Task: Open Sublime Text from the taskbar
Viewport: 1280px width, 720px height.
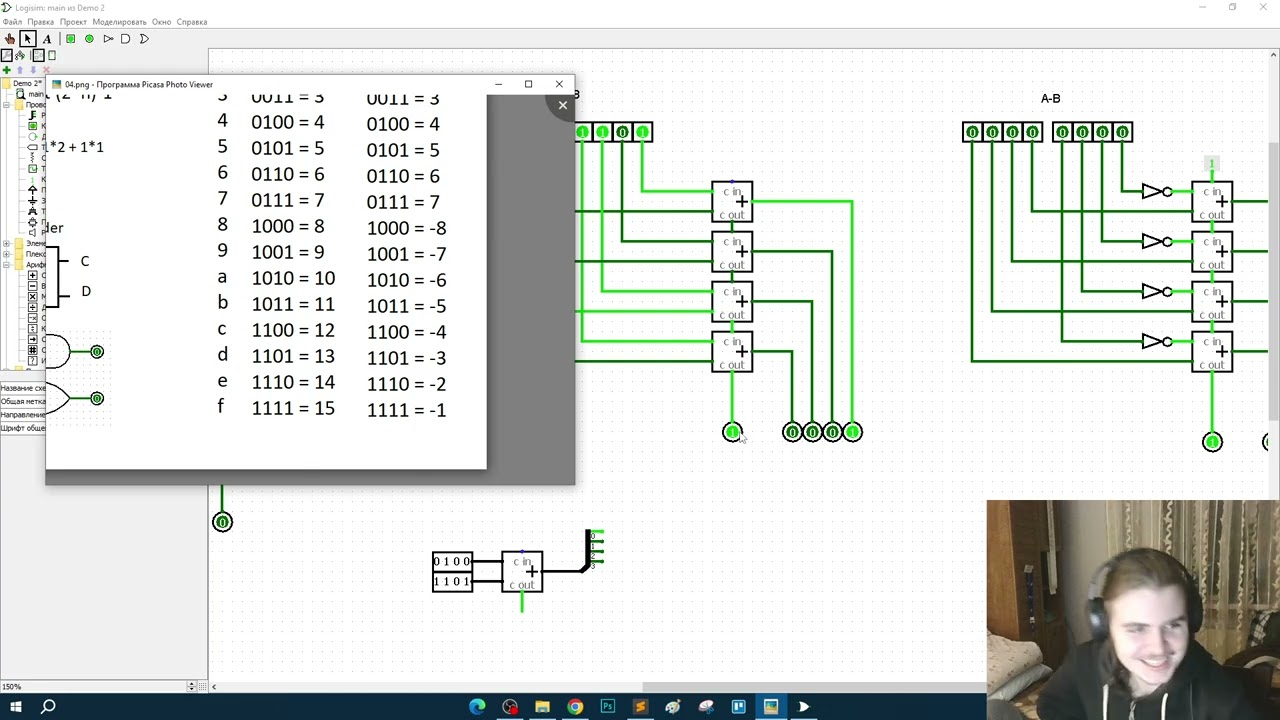Action: tap(640, 707)
